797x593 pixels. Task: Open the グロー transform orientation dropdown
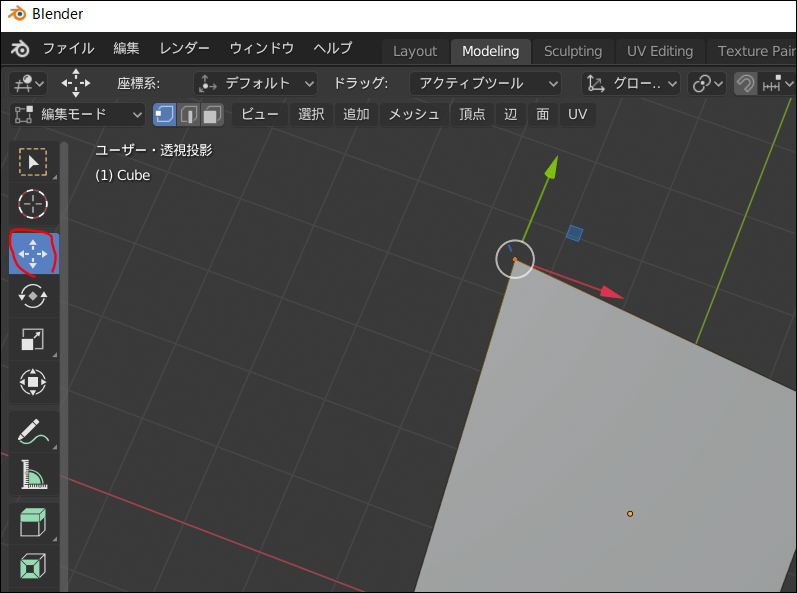pyautogui.click(x=631, y=83)
